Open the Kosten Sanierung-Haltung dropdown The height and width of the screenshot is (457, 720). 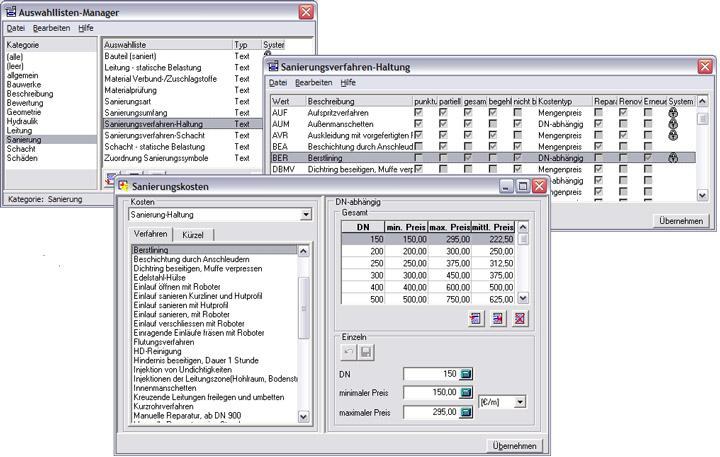click(x=305, y=214)
